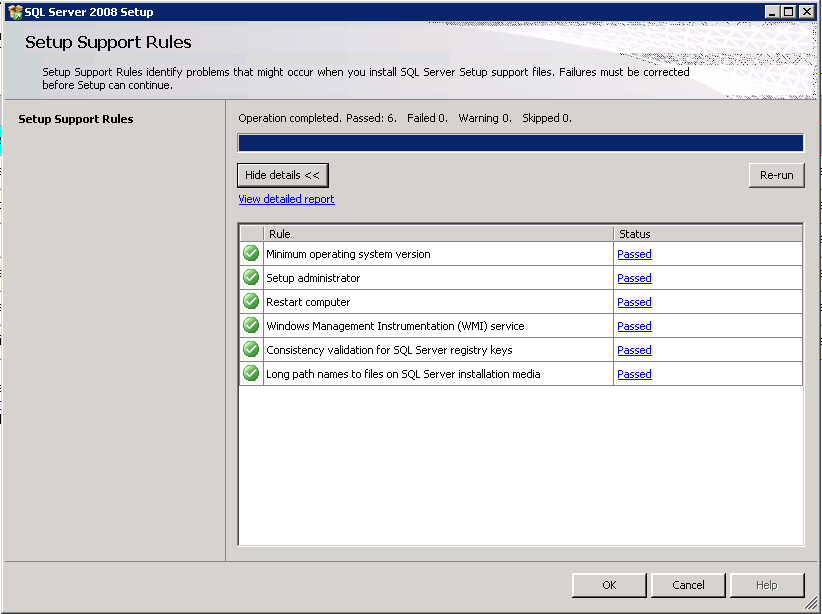Click green check icon for Consistency validation rule
This screenshot has height=614, width=822.
[251, 350]
